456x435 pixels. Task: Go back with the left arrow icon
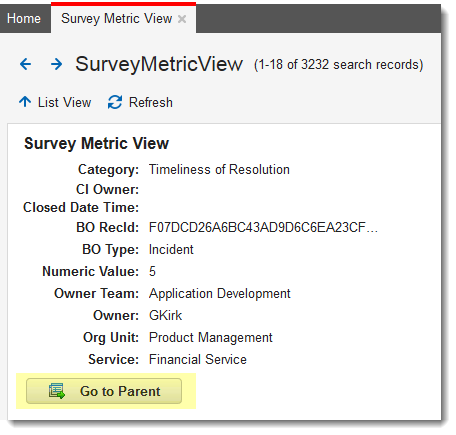pyautogui.click(x=25, y=64)
